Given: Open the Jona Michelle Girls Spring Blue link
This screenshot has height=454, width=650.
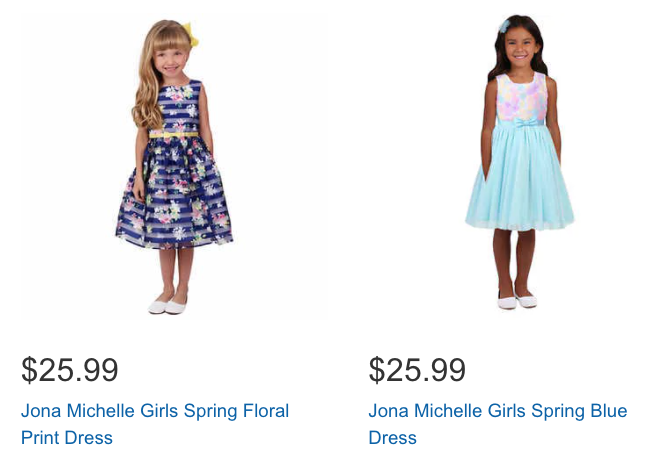Looking at the screenshot, I should tap(497, 411).
